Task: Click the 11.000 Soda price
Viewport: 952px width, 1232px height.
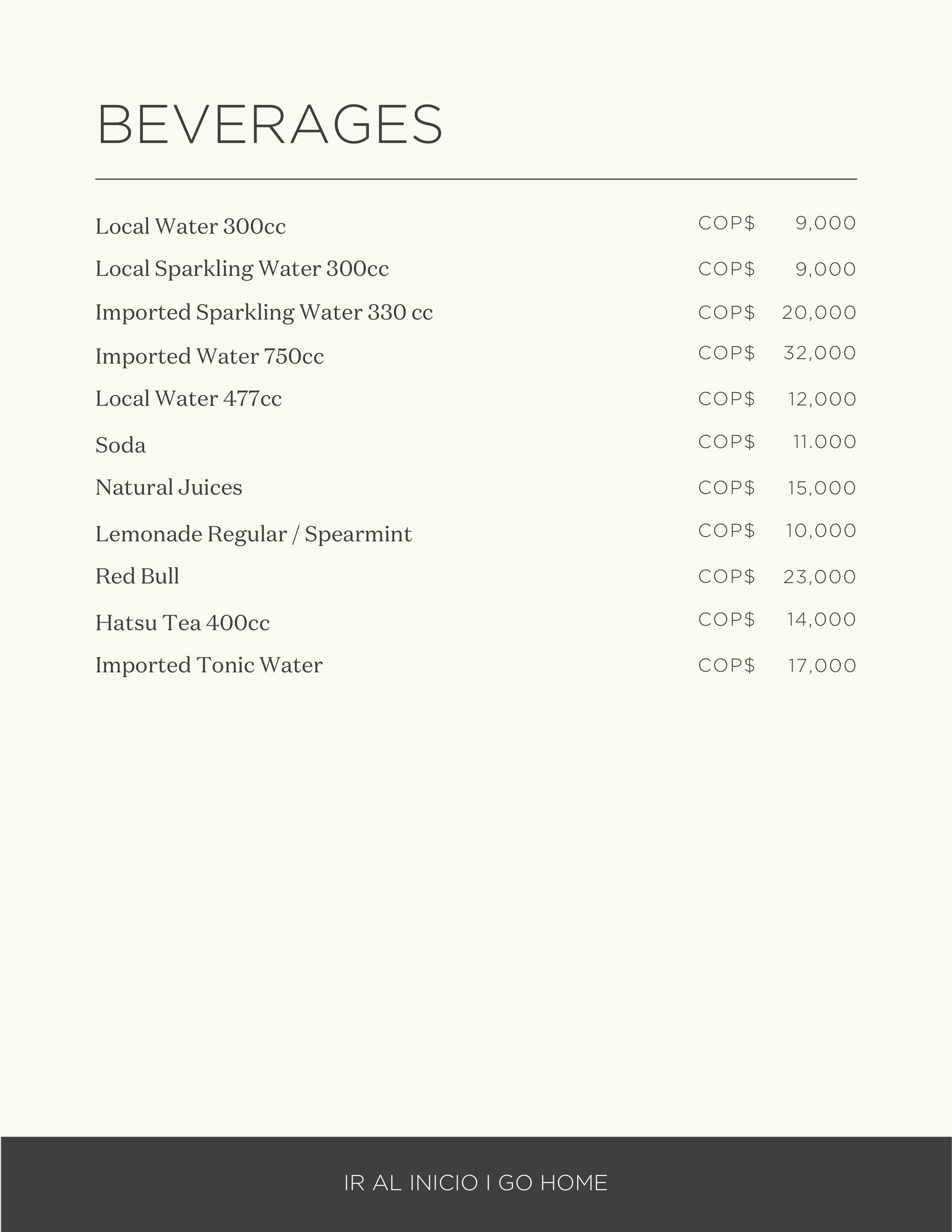Action: click(x=824, y=442)
